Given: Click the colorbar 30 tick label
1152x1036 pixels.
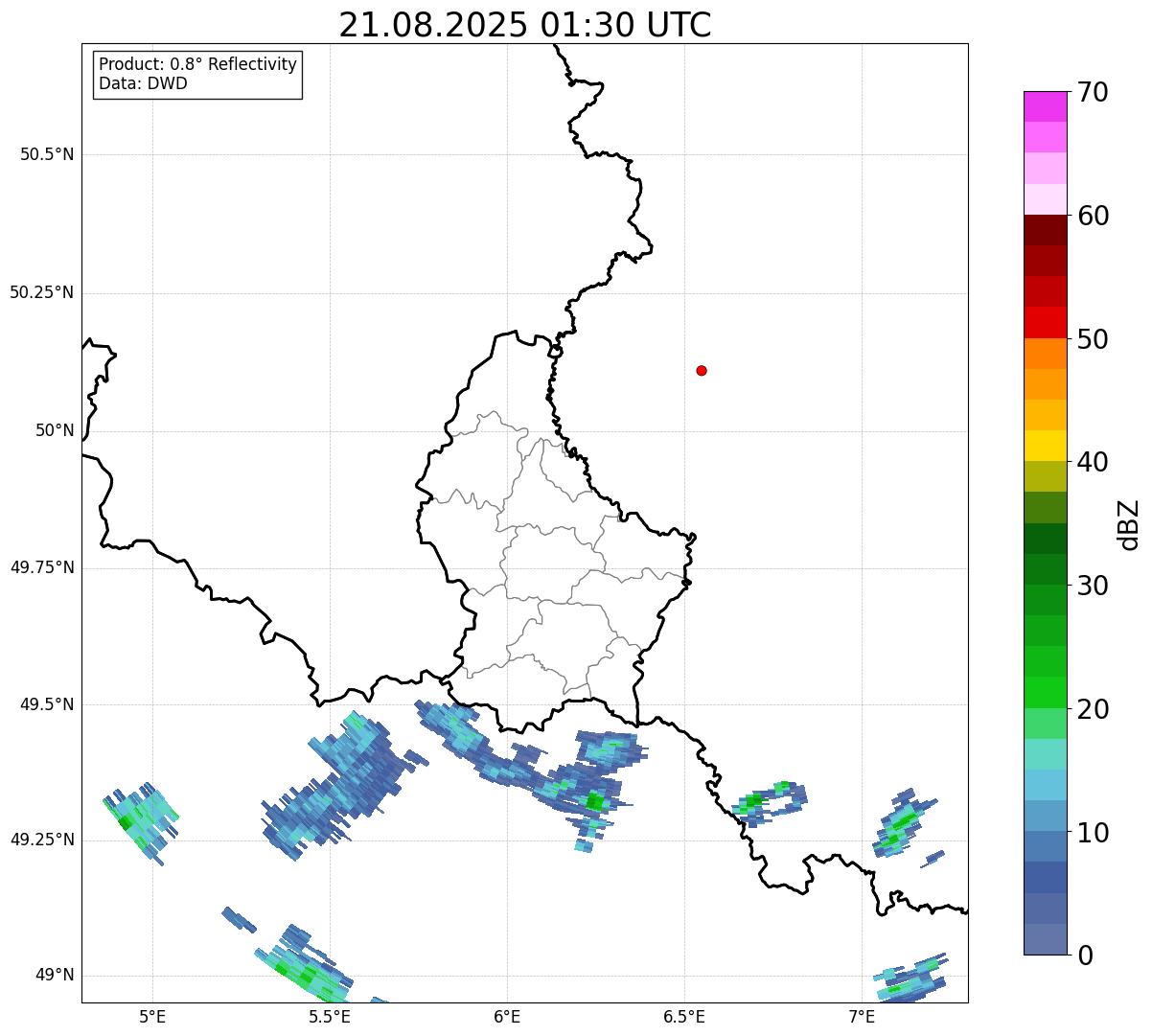Looking at the screenshot, I should [x=1093, y=586].
